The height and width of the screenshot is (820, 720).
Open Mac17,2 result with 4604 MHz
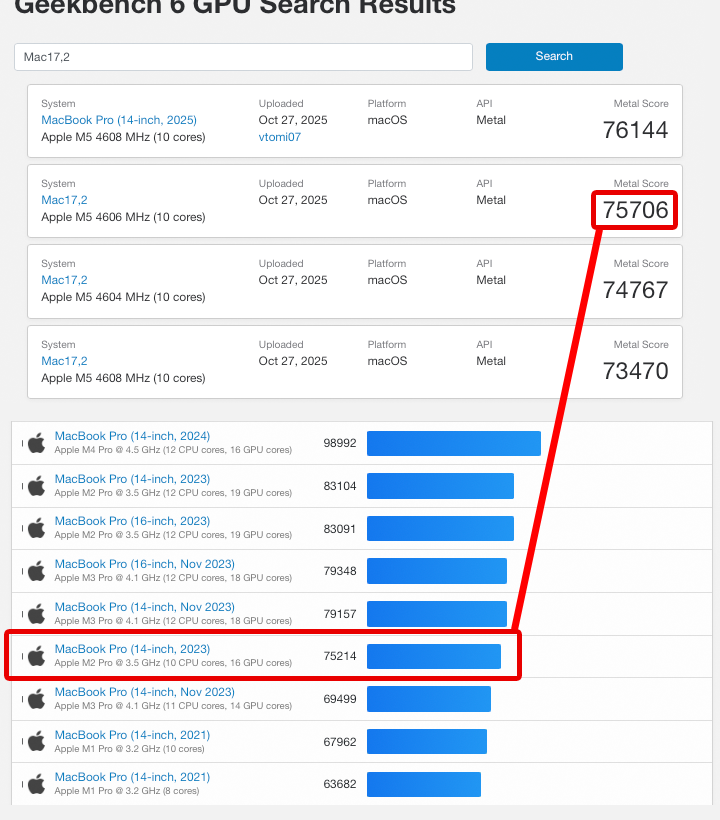(x=64, y=280)
